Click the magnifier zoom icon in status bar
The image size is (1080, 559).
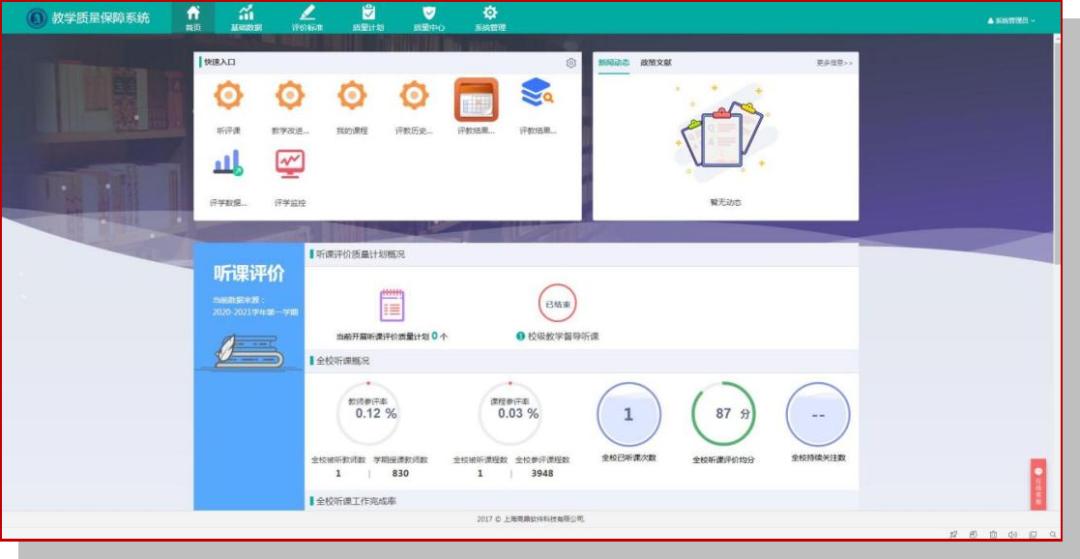tap(1052, 534)
